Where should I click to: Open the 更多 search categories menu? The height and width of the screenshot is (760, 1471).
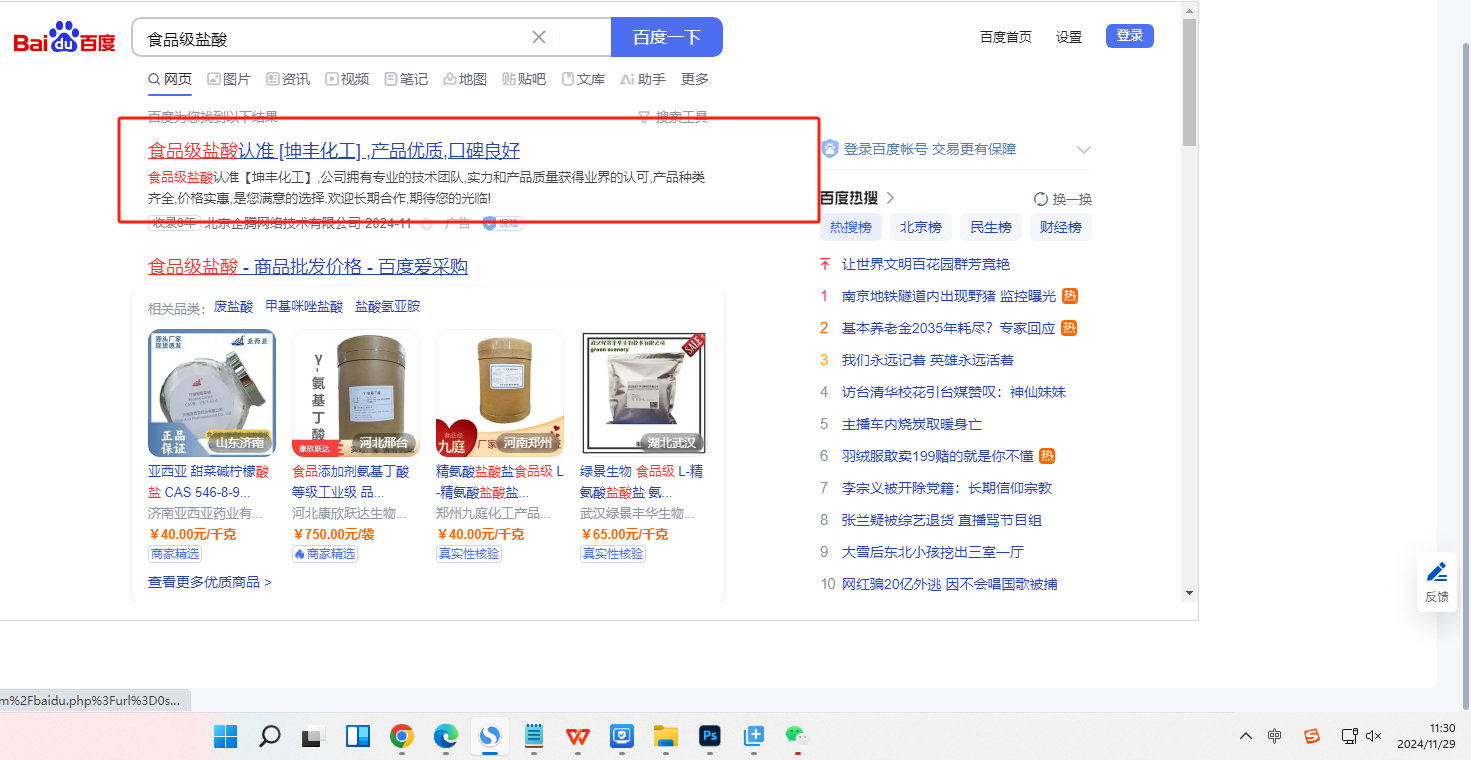pyautogui.click(x=695, y=79)
